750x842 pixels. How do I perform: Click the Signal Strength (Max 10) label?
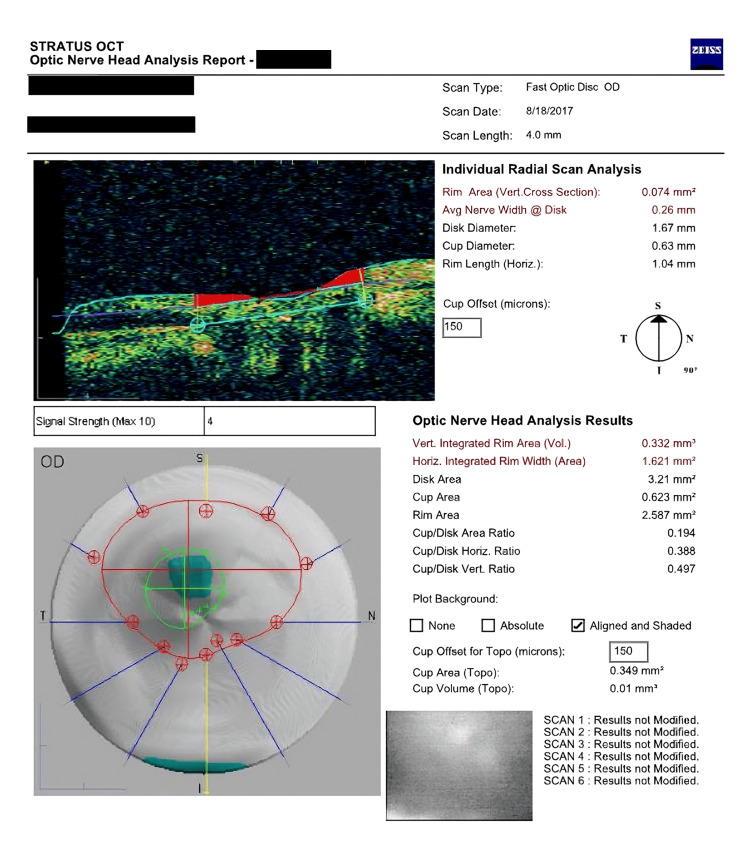tap(96, 422)
